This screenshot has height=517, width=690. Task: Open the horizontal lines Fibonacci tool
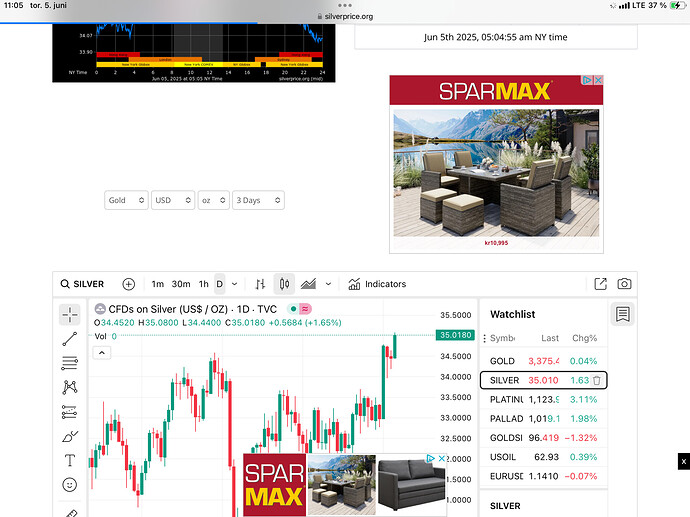click(x=70, y=363)
